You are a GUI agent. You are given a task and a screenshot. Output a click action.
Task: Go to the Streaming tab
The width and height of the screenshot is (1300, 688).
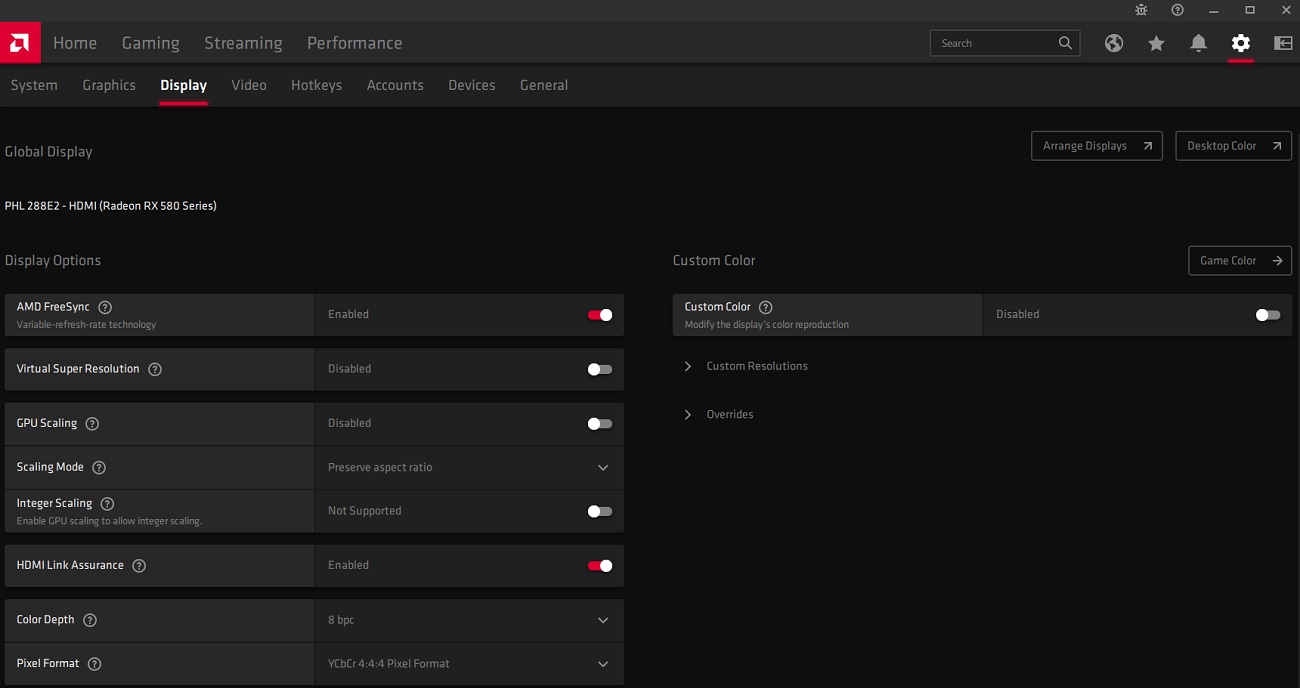click(x=243, y=43)
